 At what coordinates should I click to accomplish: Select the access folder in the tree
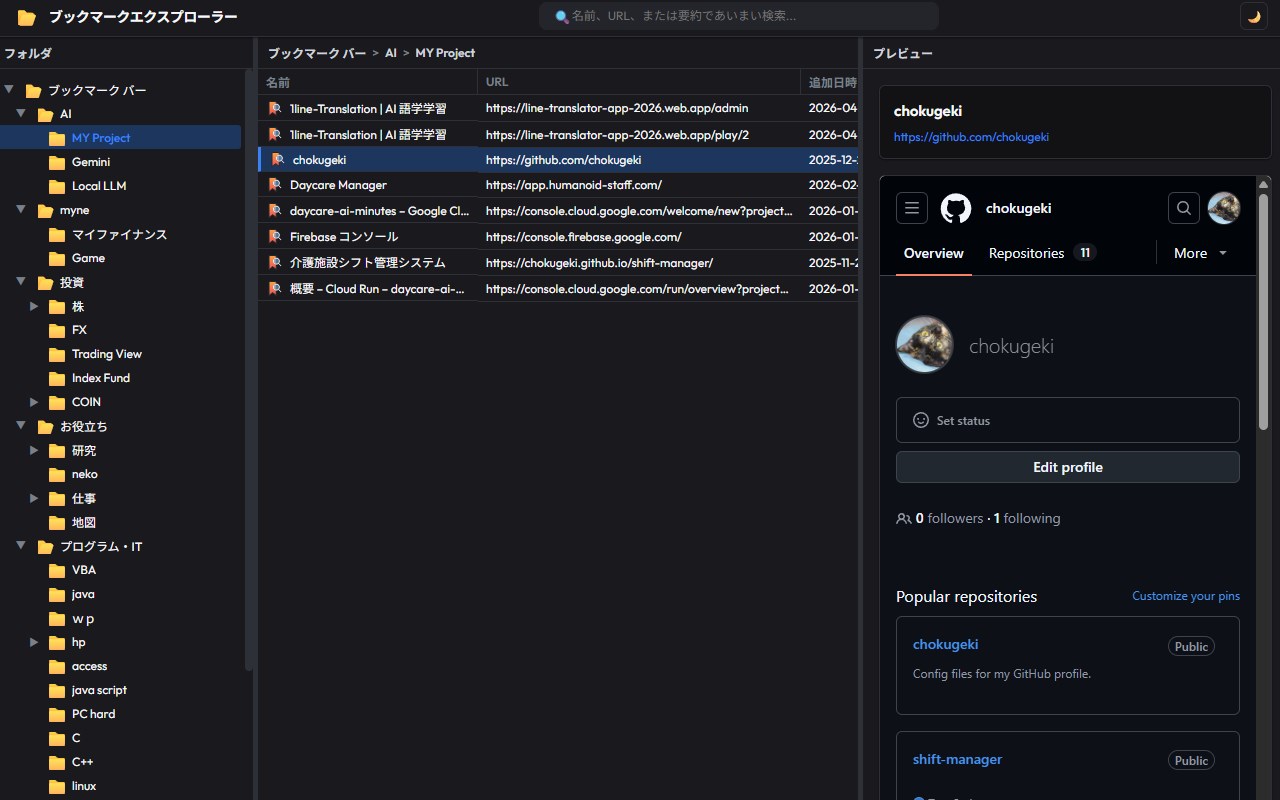pyautogui.click(x=120, y=666)
